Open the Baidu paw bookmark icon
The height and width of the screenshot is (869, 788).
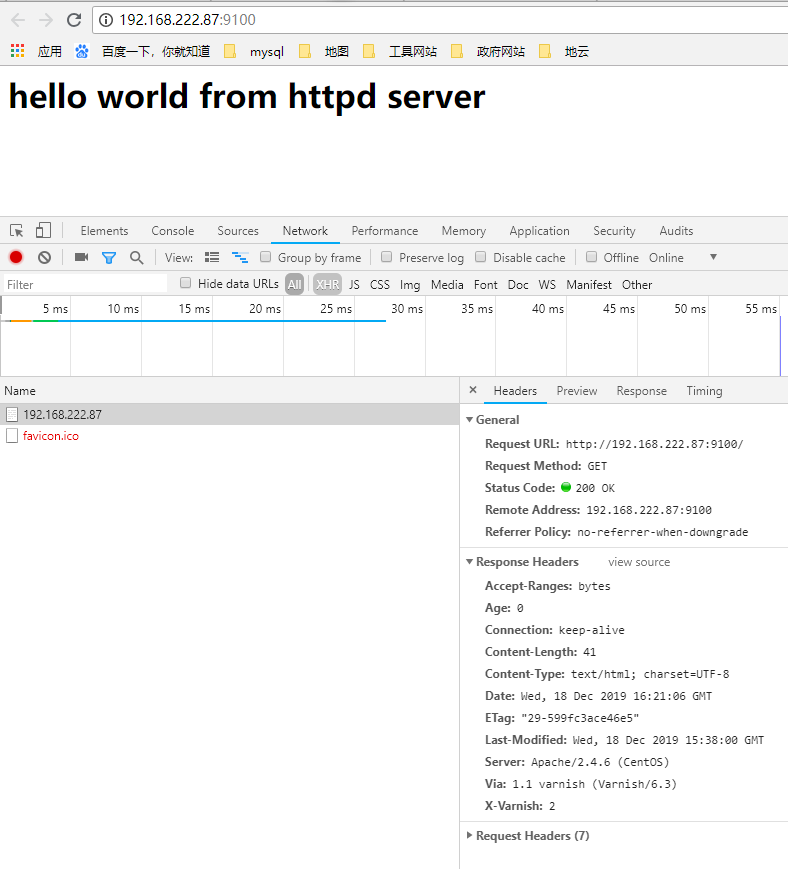coord(82,52)
